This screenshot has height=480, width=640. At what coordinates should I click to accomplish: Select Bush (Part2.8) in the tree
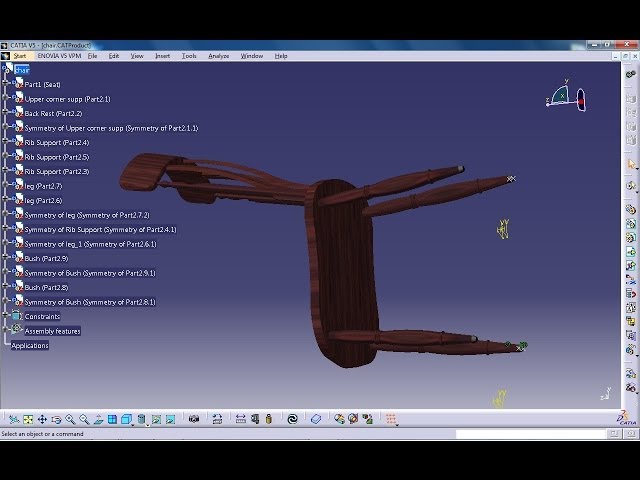46,287
